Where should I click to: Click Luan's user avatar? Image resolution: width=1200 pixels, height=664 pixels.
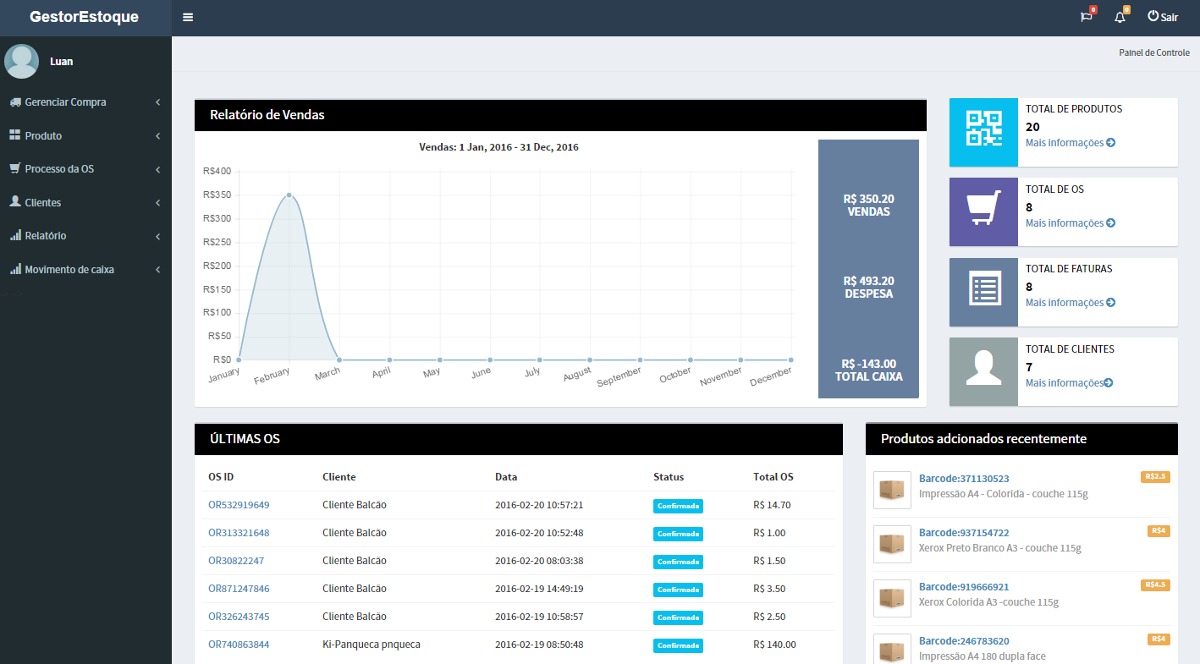(22, 61)
